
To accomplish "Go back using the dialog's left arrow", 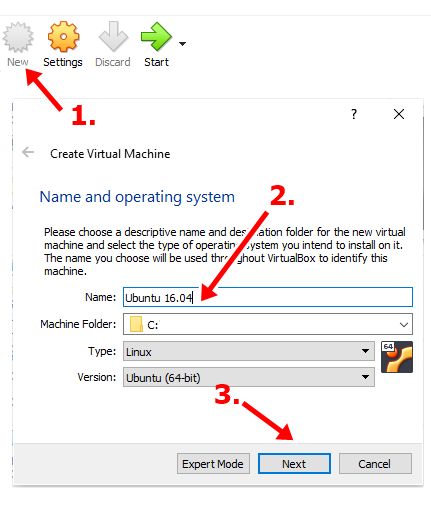I will point(28,152).
